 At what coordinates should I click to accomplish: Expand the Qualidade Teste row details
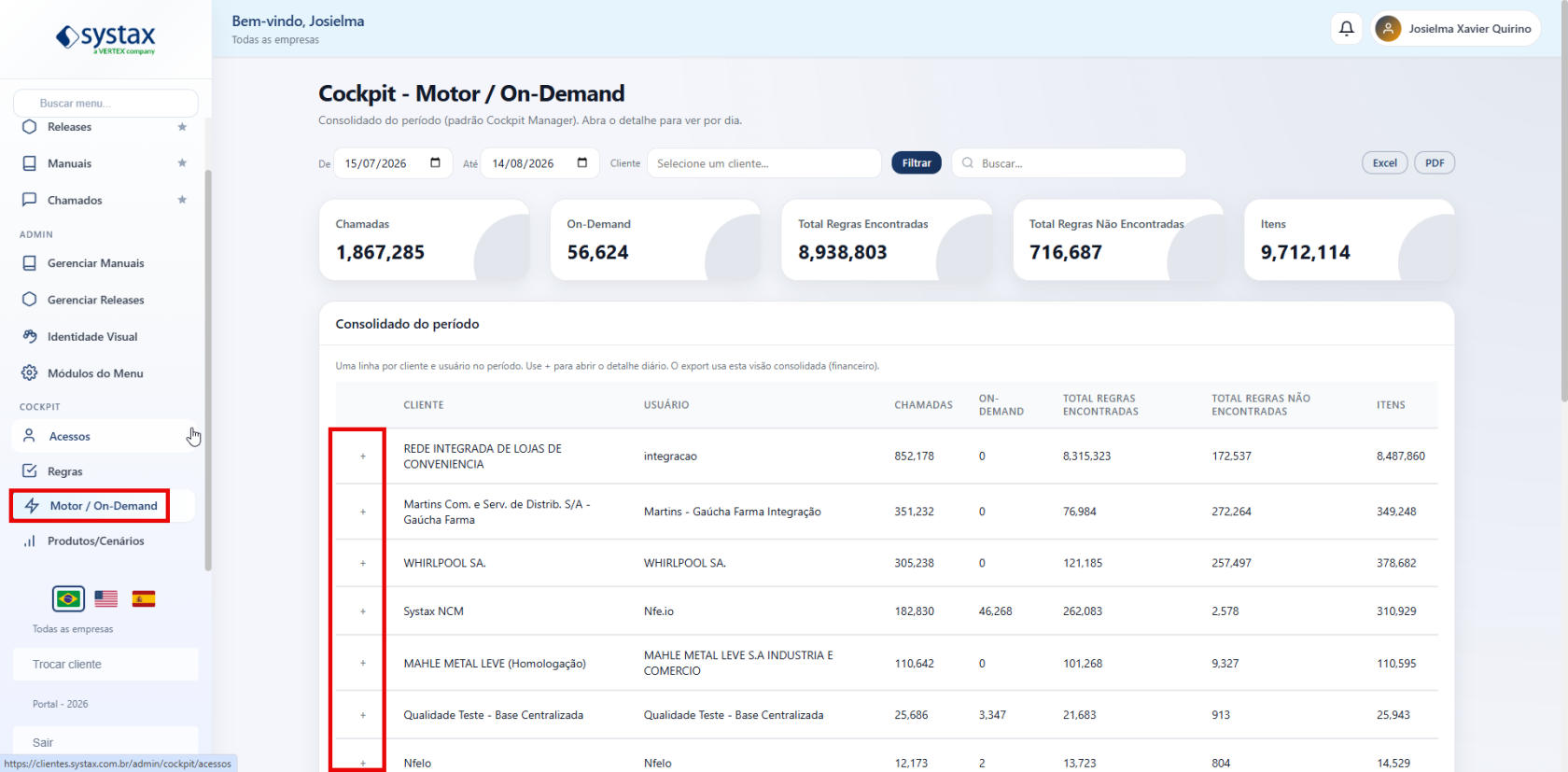[363, 715]
